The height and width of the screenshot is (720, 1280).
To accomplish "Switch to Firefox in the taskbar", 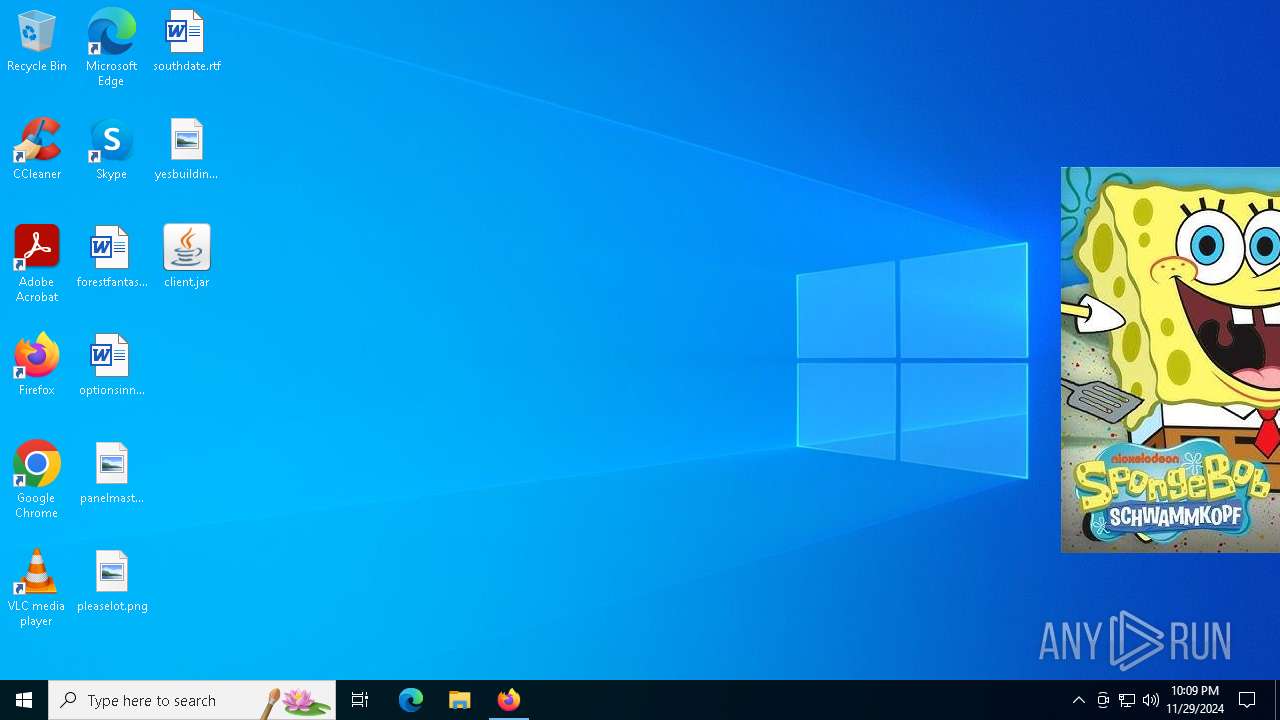I will (x=509, y=700).
